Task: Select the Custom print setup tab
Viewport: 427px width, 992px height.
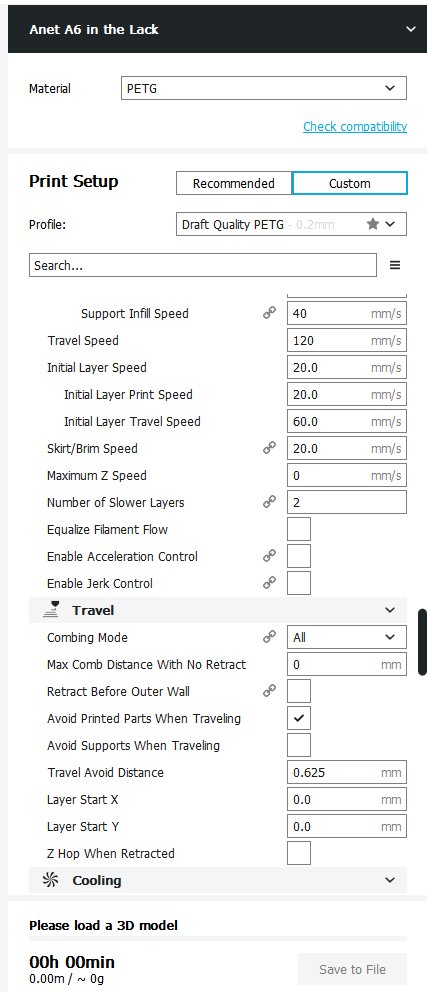Action: click(x=350, y=183)
